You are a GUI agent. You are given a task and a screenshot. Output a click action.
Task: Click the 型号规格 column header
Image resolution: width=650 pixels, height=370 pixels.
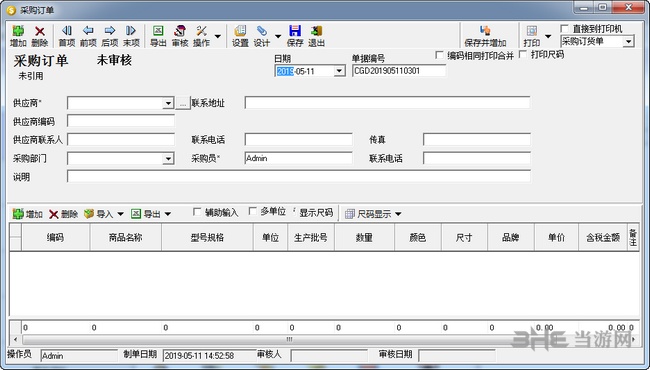point(207,237)
